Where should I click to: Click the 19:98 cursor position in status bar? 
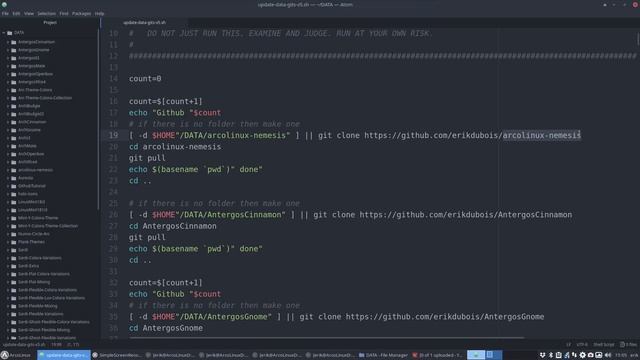pos(56,344)
